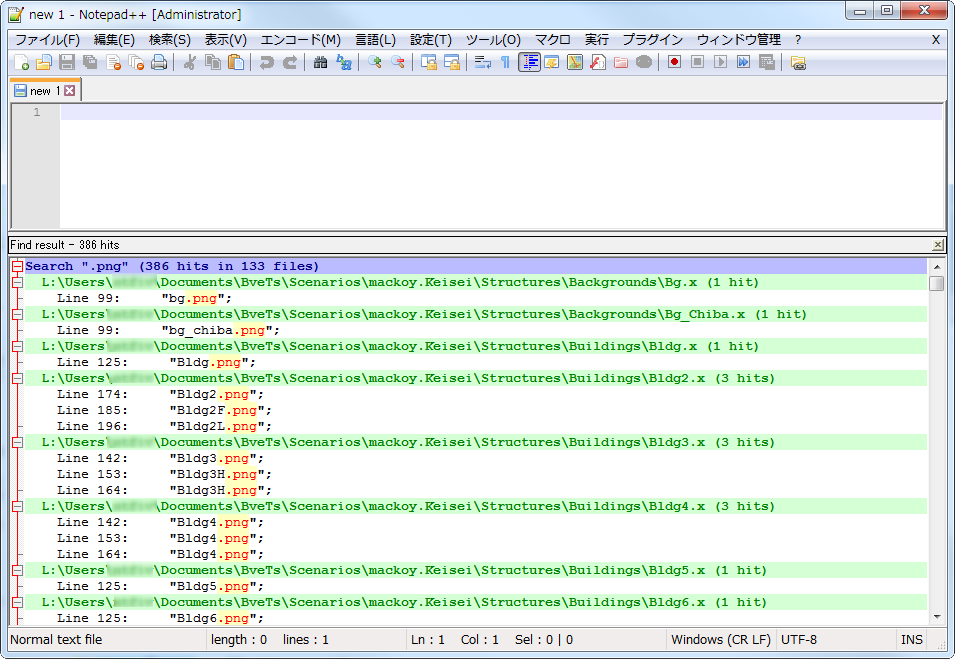Viewport: 955px width, 659px height.
Task: Toggle the highlighted indent guide icon
Action: (529, 62)
